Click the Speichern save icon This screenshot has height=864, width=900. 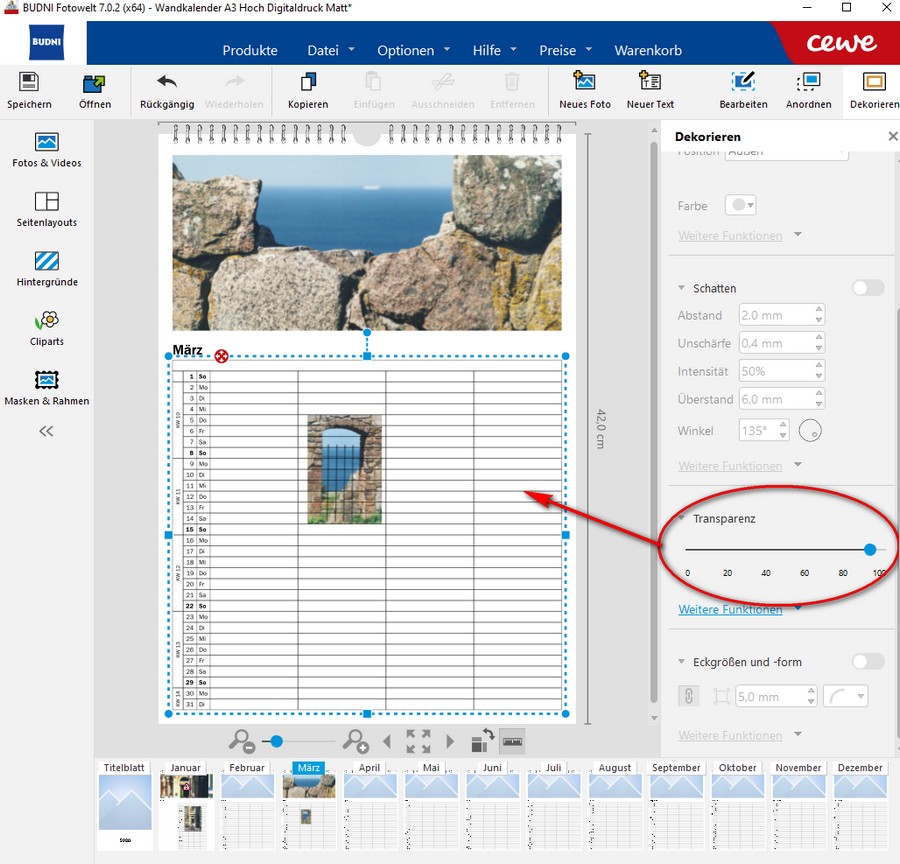click(x=29, y=83)
